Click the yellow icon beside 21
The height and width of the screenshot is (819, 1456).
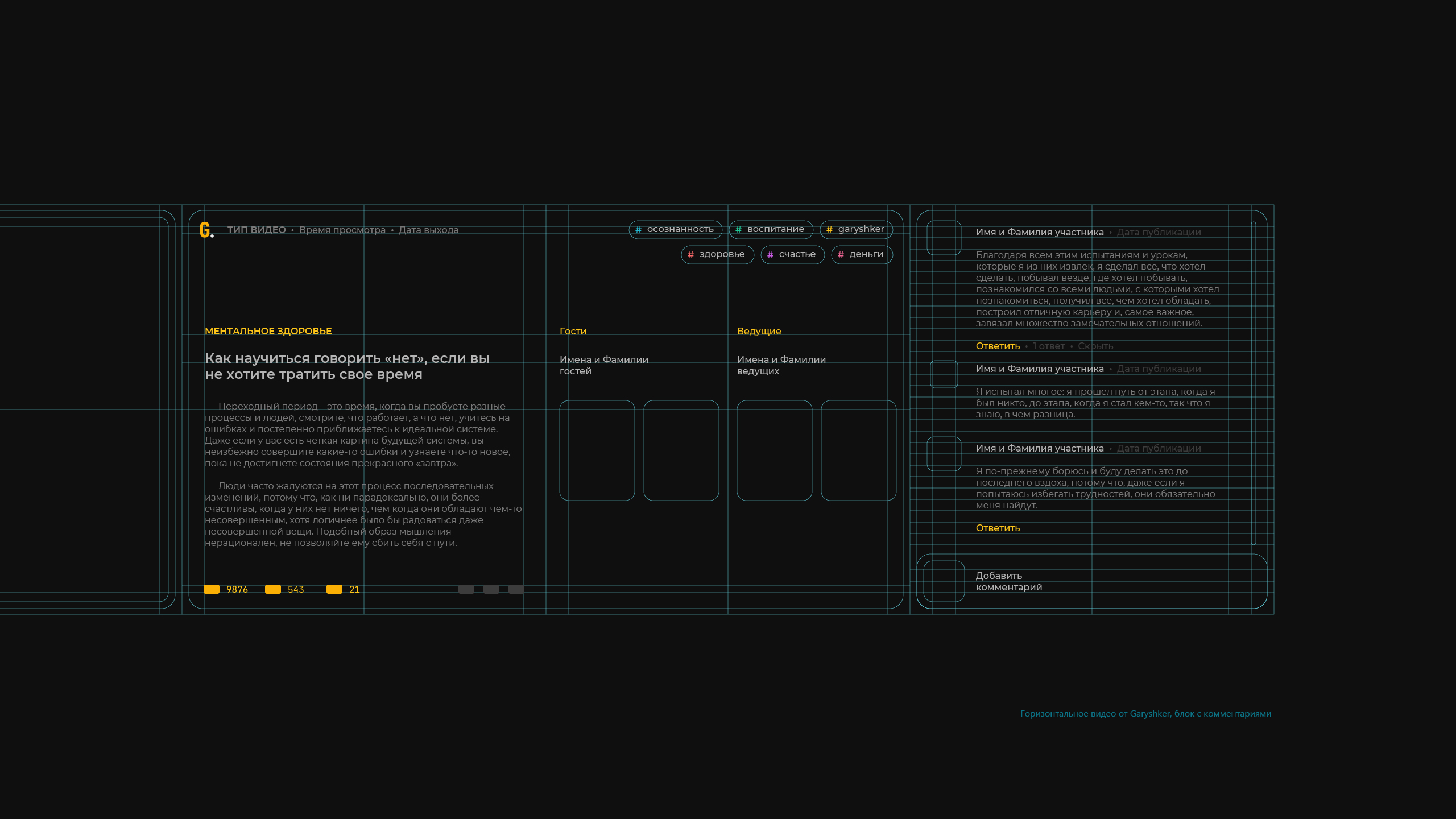pyautogui.click(x=334, y=589)
